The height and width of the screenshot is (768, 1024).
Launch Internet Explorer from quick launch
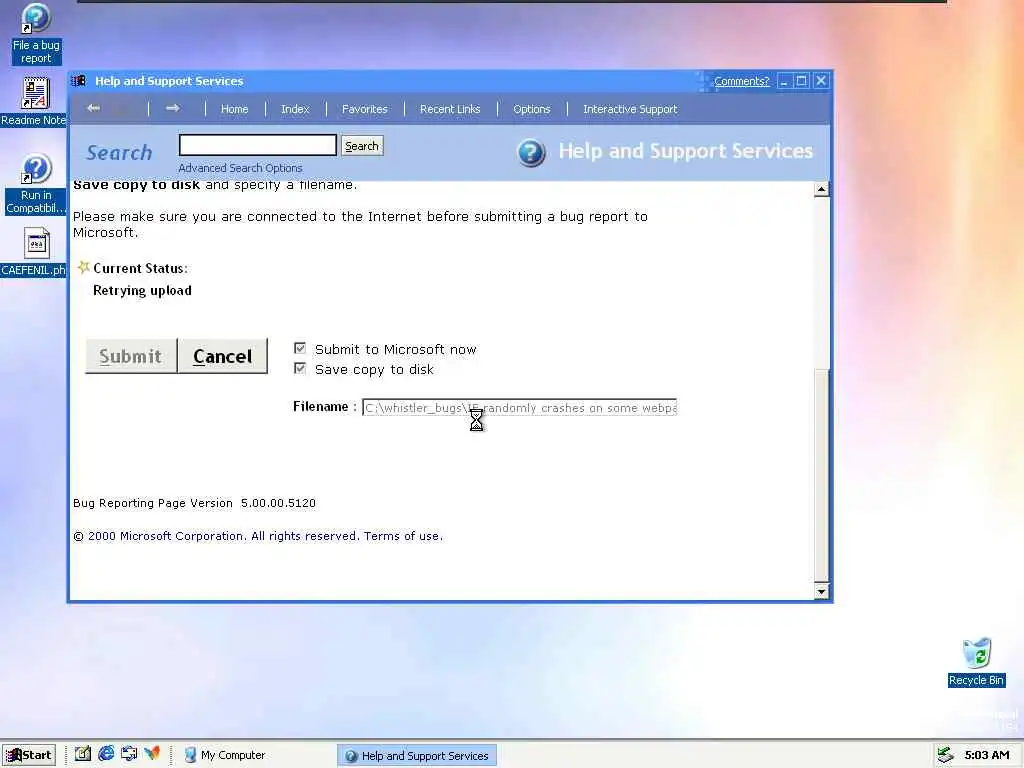point(106,754)
